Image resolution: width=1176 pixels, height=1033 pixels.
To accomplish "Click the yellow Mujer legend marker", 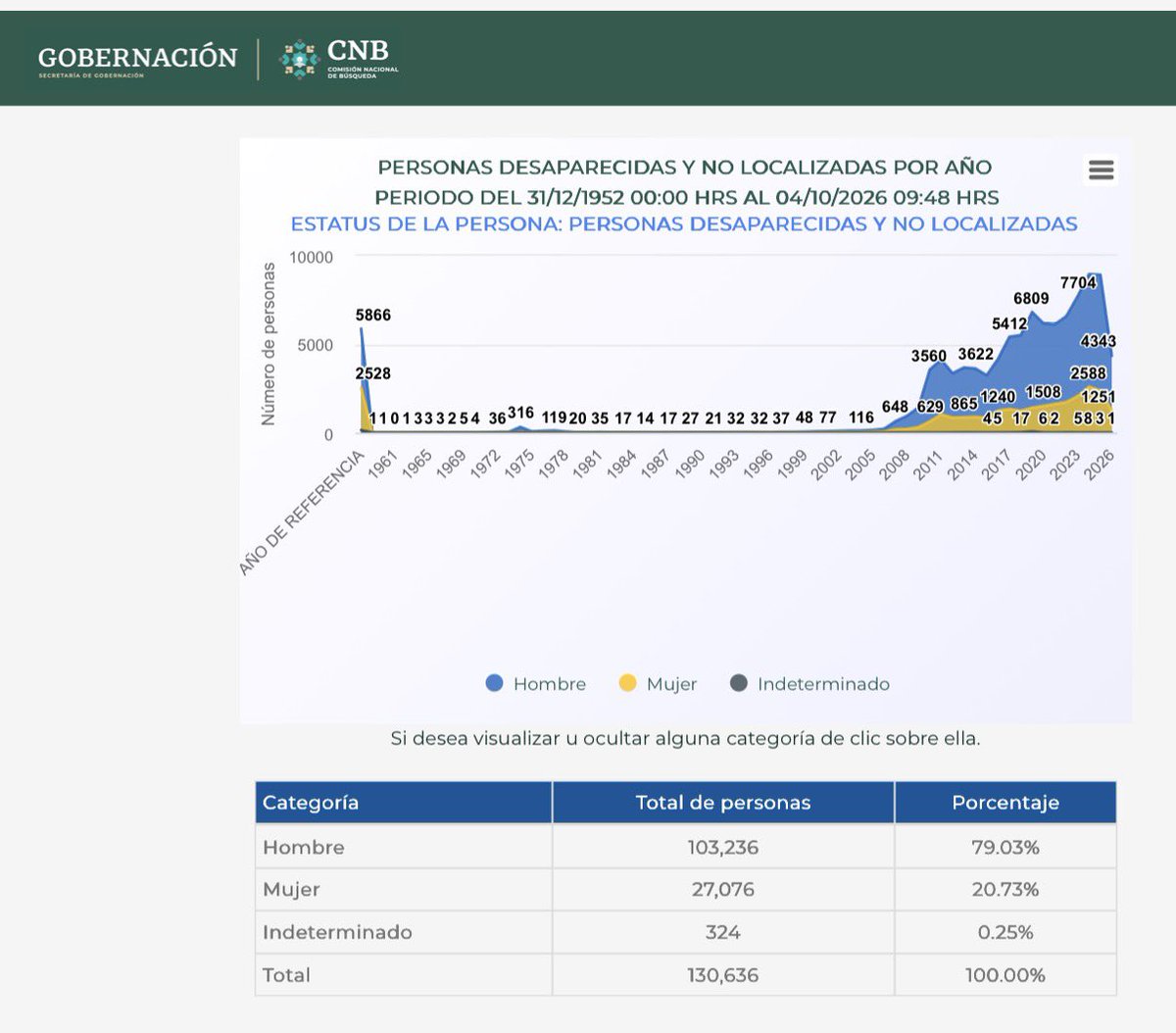I will tap(627, 683).
